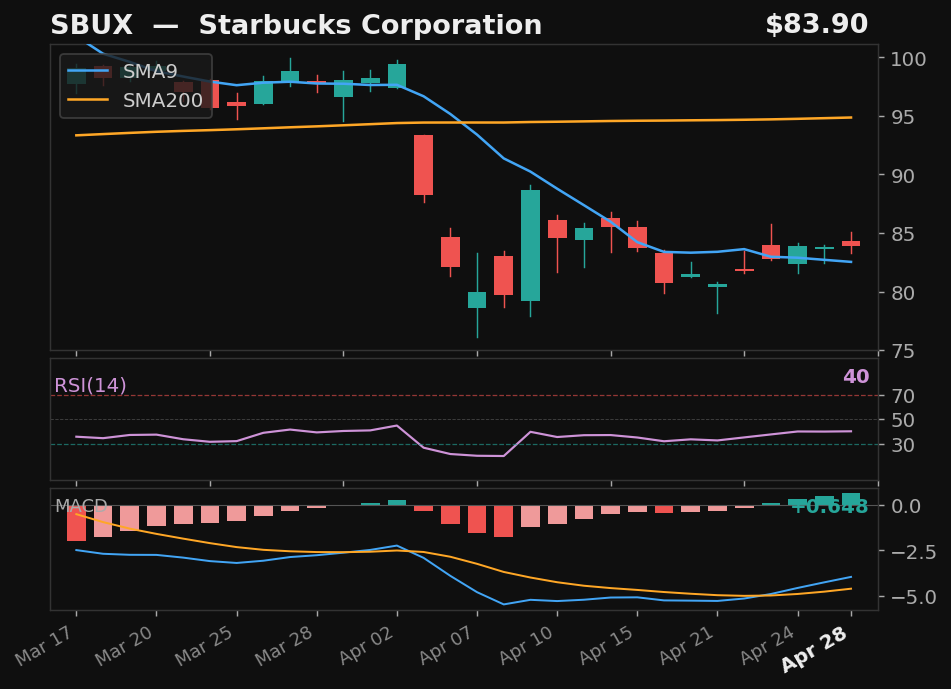The image size is (951, 689).
Task: Click the Apr 21 date axis label
Action: click(688, 645)
